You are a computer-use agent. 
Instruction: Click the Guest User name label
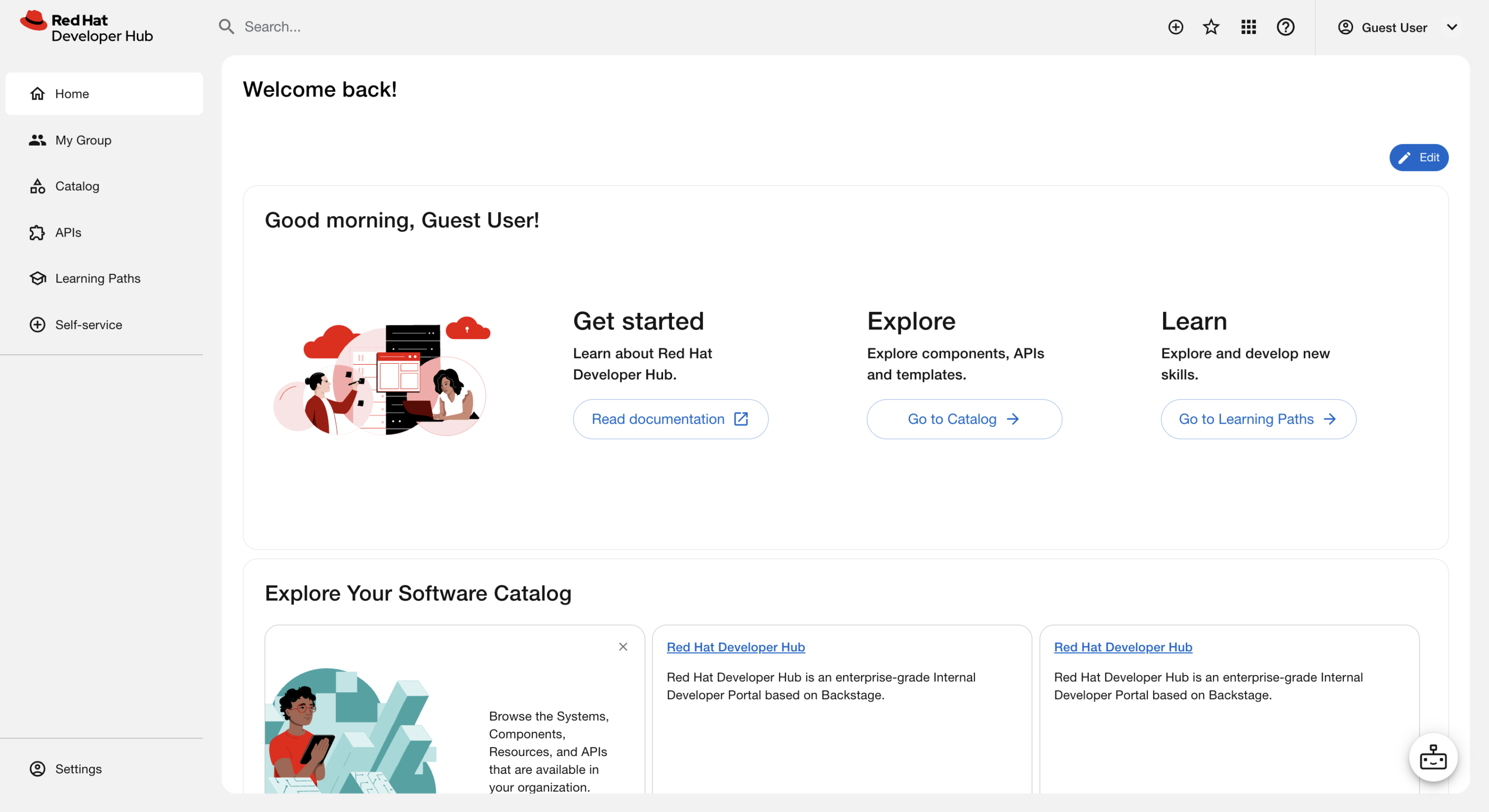(1394, 27)
